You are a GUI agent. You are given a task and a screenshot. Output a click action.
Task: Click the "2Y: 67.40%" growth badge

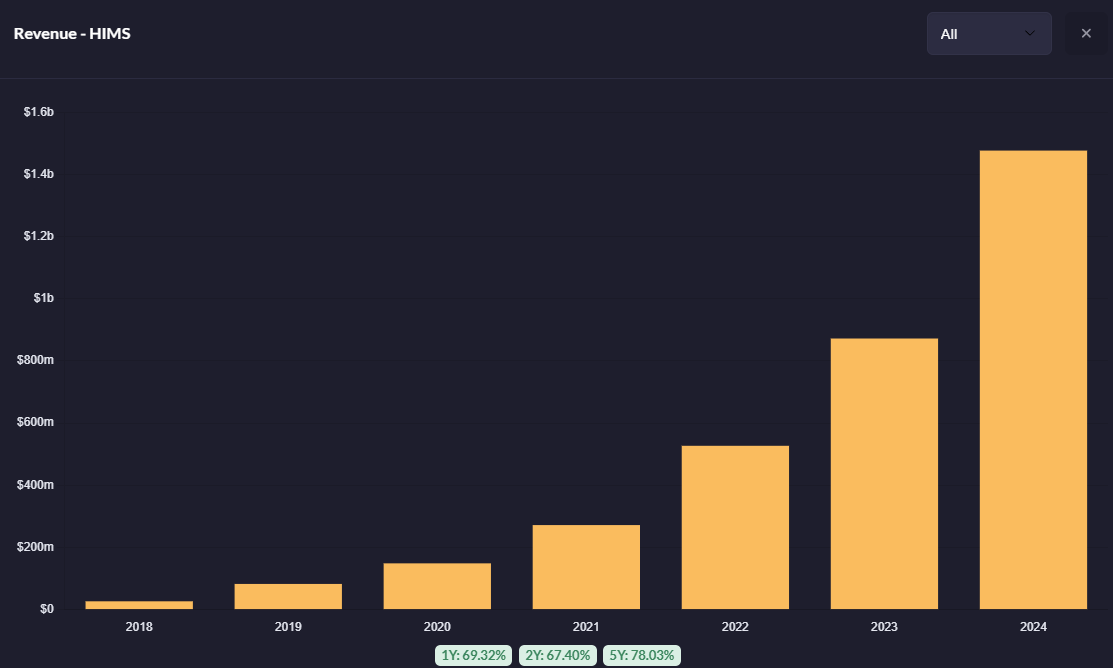557,655
